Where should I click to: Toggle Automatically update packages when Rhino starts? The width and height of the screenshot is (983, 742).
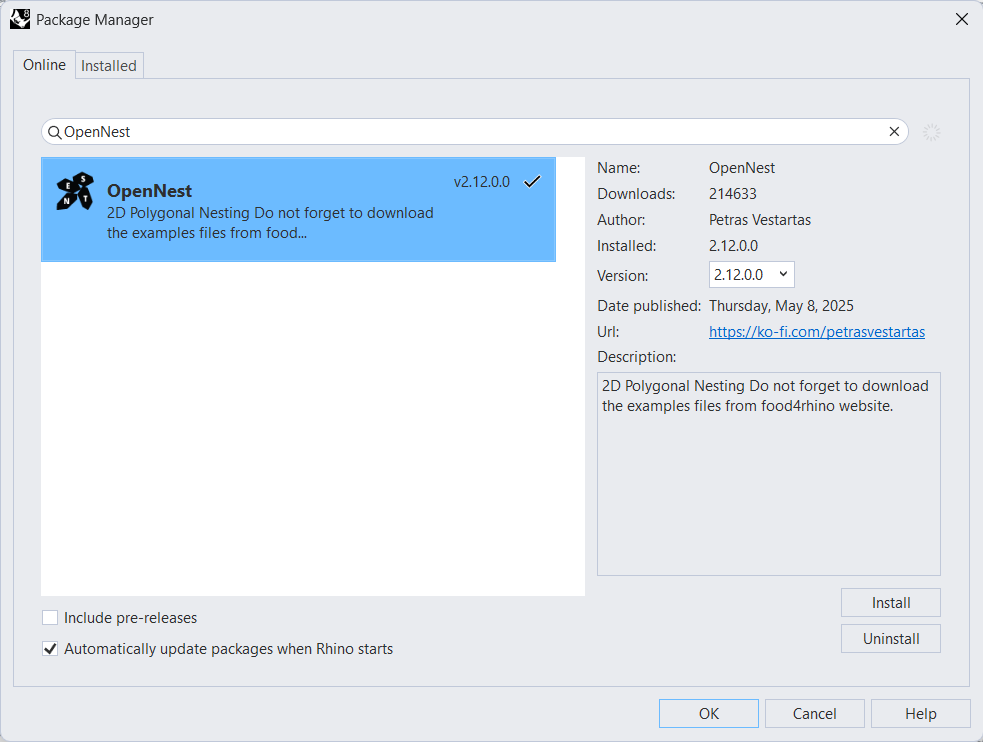pos(50,649)
